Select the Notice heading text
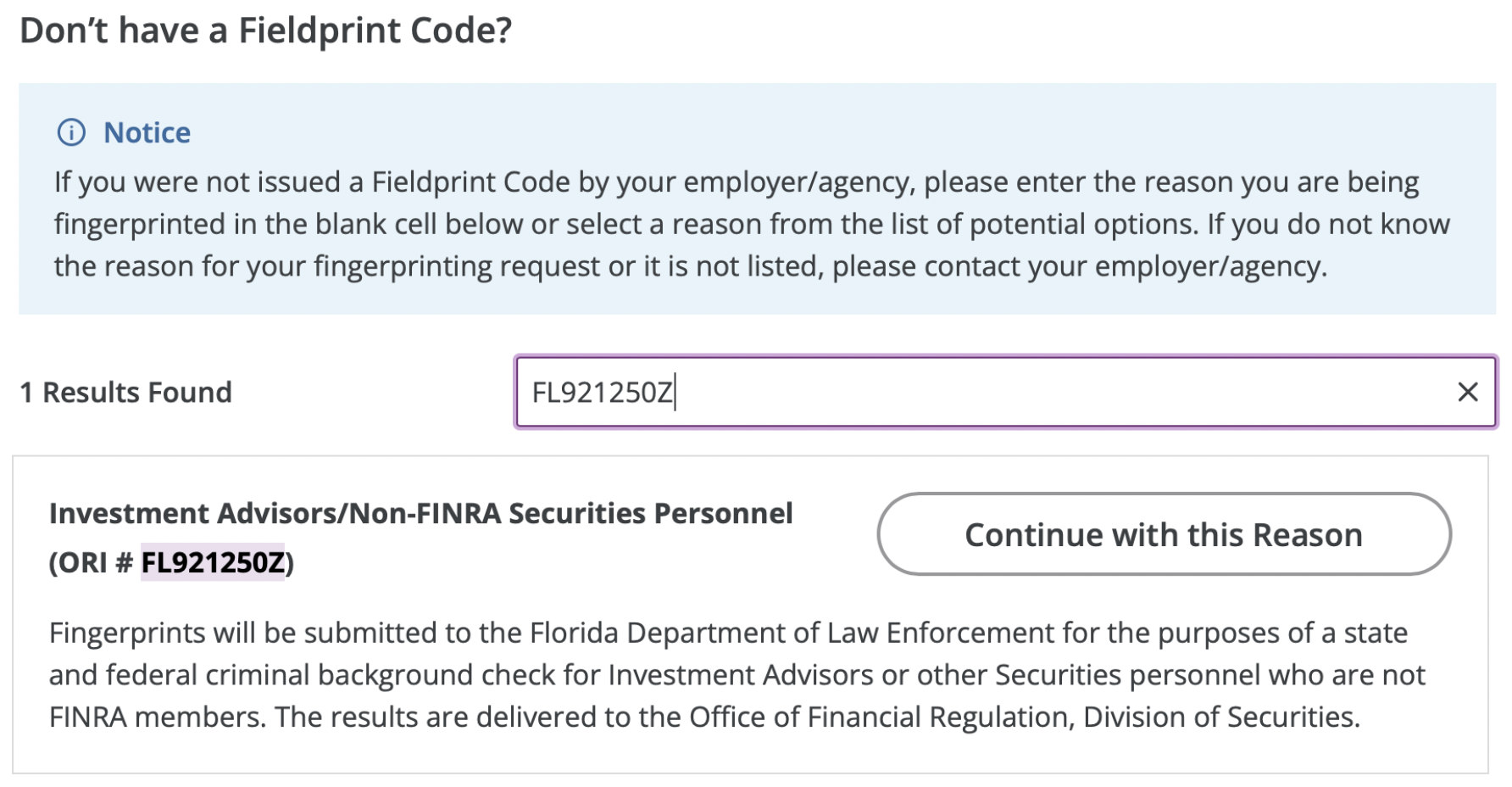Viewport: 1512px width, 787px height. (x=147, y=132)
